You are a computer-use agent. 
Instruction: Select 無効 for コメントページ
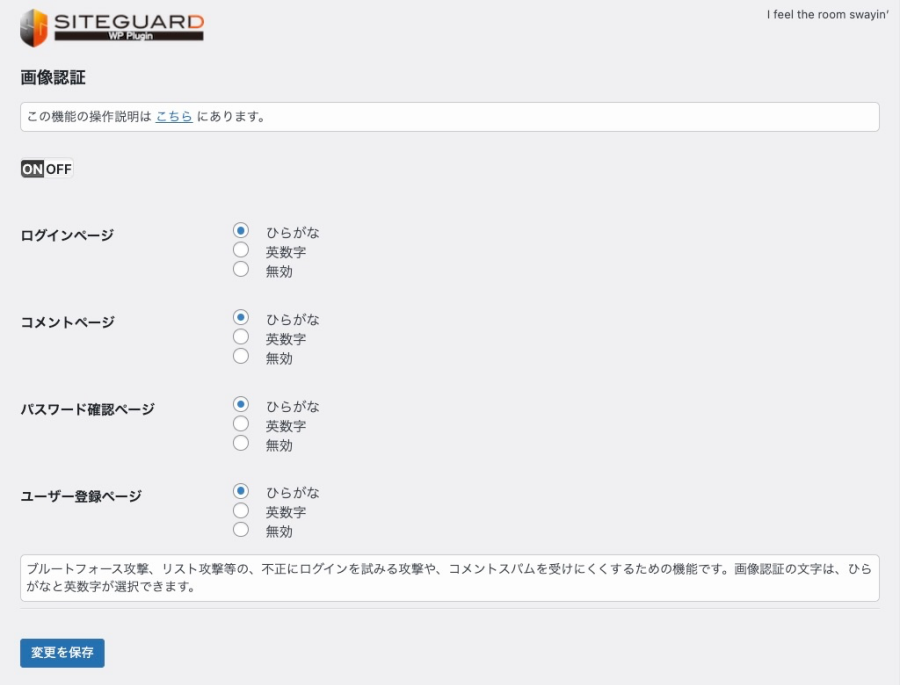240,356
